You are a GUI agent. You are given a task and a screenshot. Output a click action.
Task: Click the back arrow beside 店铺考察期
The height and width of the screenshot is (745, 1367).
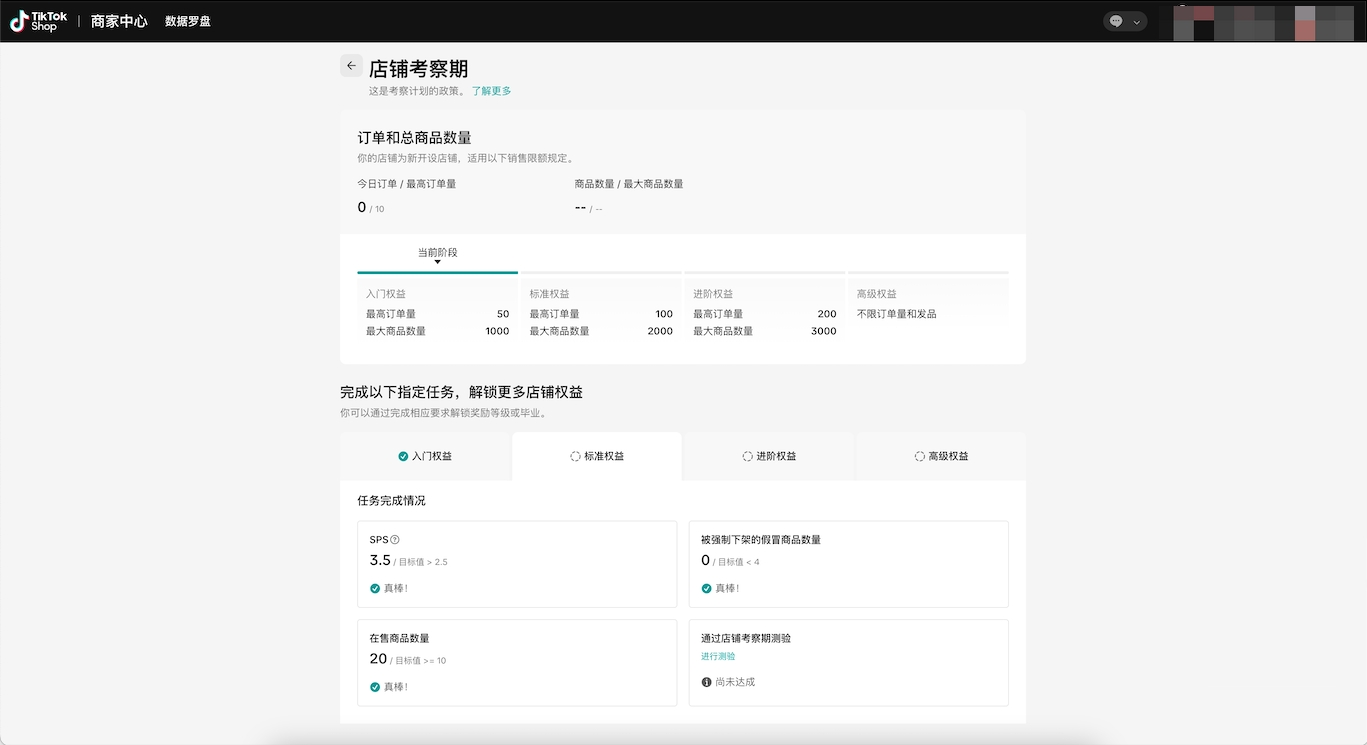(351, 66)
